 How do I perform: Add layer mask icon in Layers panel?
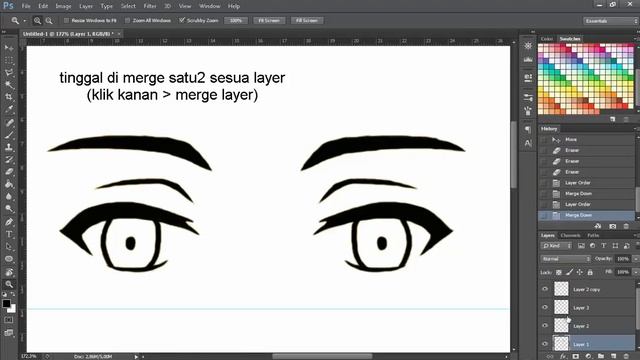[576, 356]
